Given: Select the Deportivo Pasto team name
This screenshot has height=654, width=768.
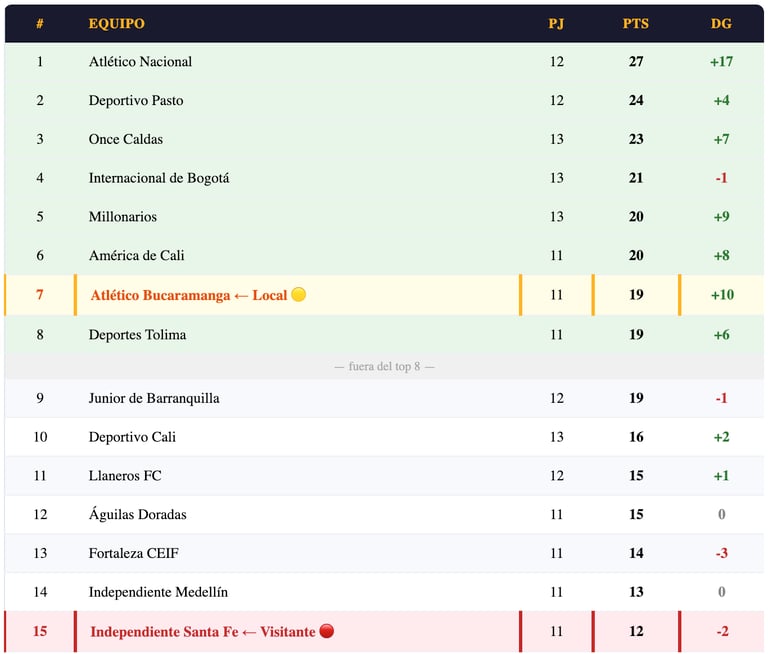Looking at the screenshot, I should 136,101.
